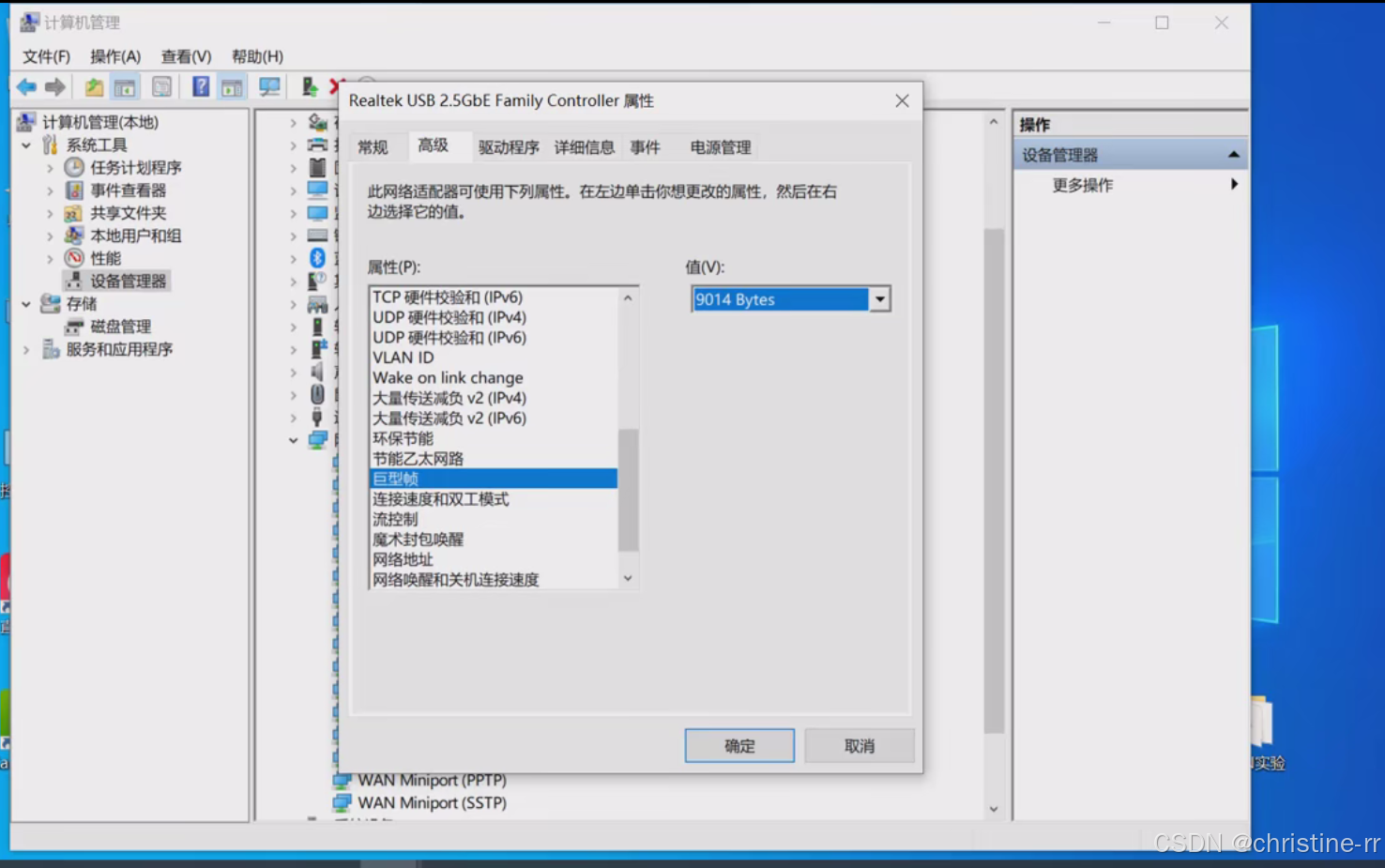Select 计算机管理(本地) root node
Image resolution: width=1385 pixels, height=868 pixels.
100,122
